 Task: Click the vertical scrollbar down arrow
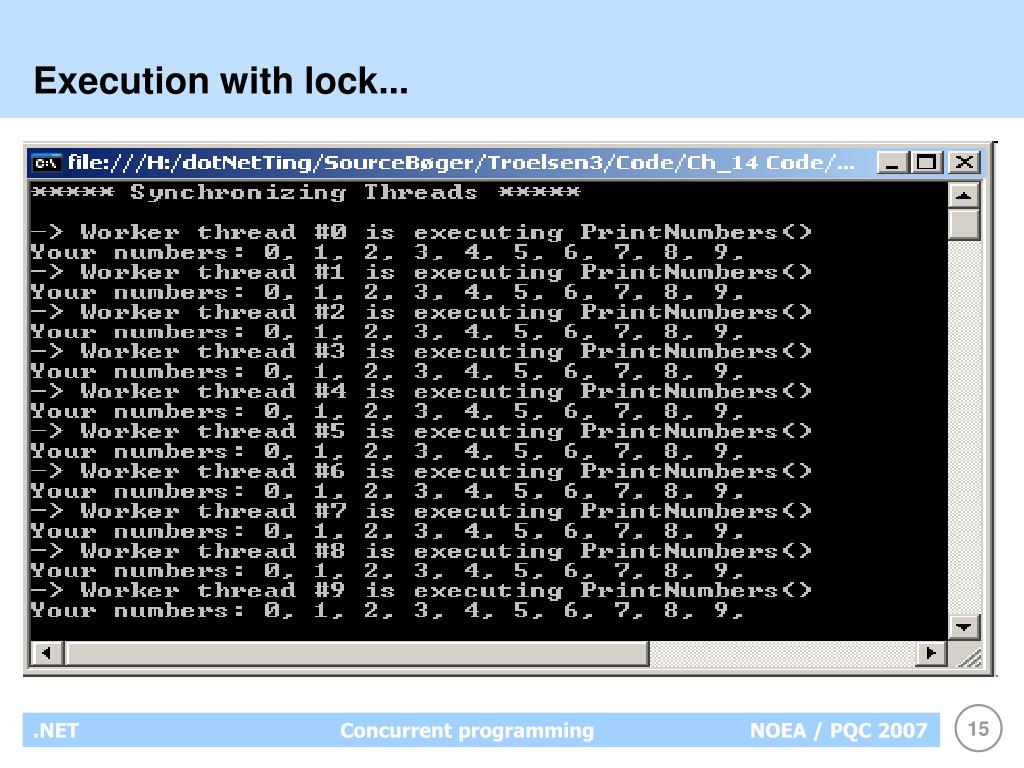(964, 627)
